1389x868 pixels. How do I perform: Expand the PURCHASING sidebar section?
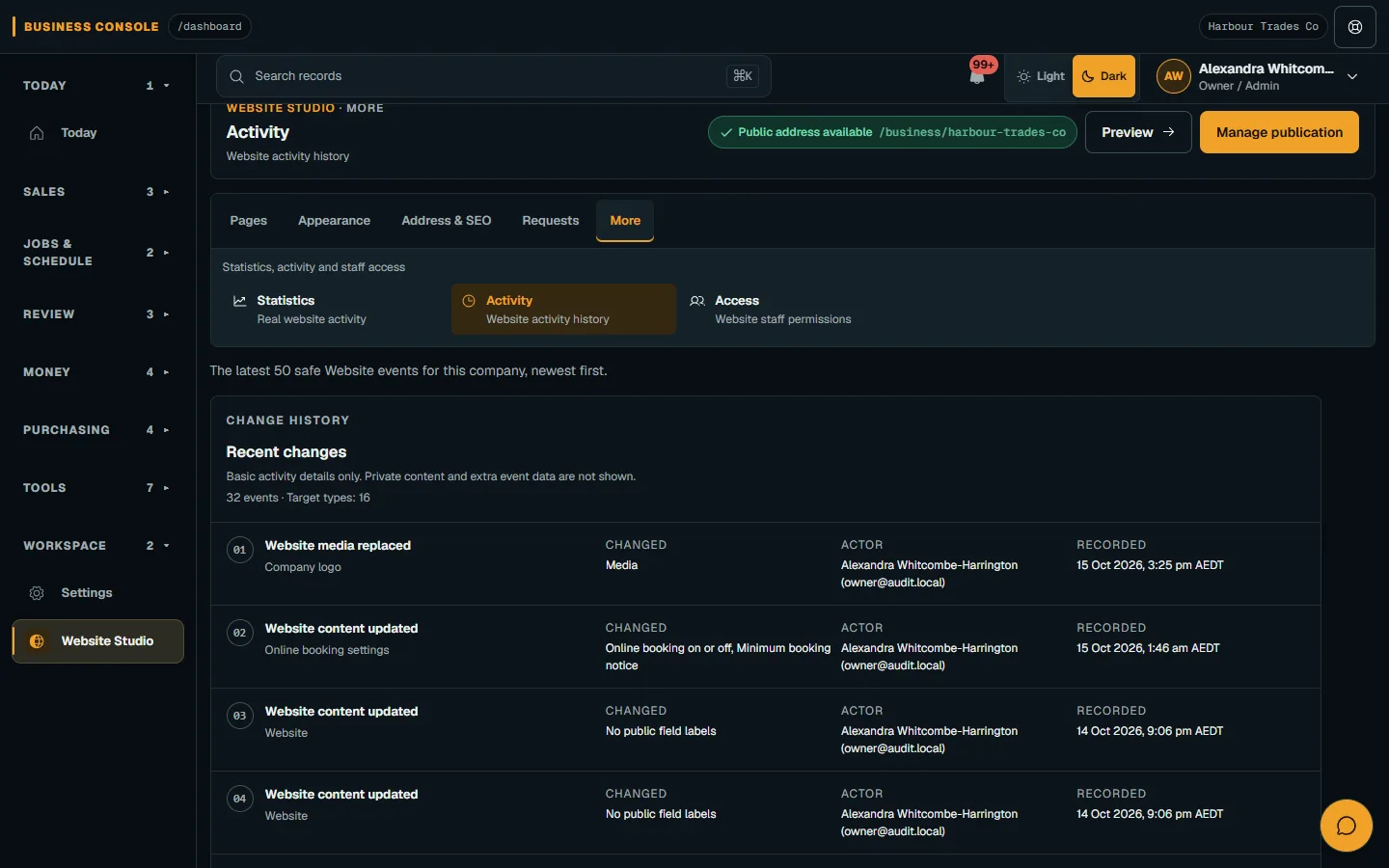[x=97, y=430]
